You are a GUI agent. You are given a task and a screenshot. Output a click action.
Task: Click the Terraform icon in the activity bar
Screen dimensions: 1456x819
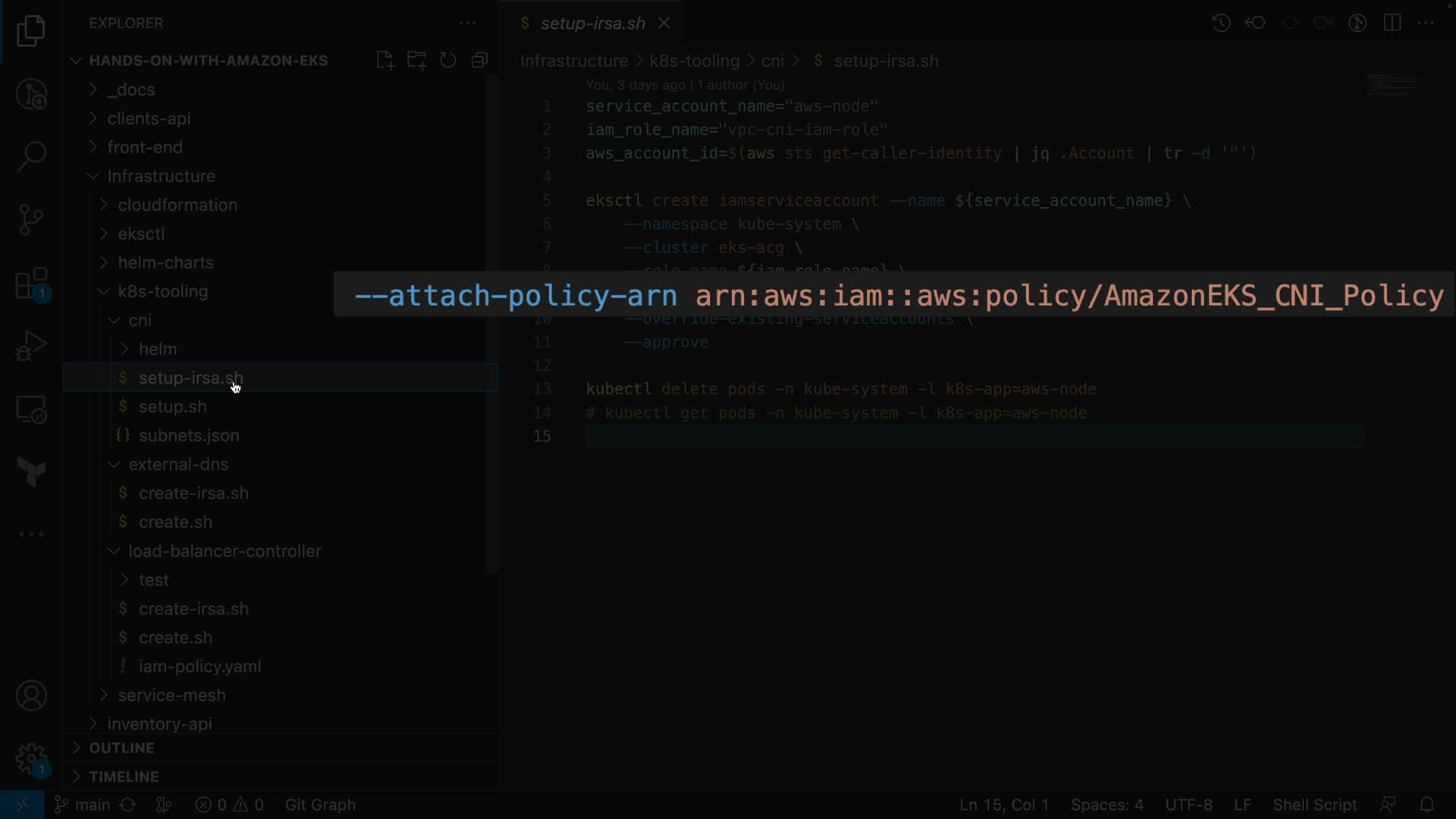tap(31, 472)
